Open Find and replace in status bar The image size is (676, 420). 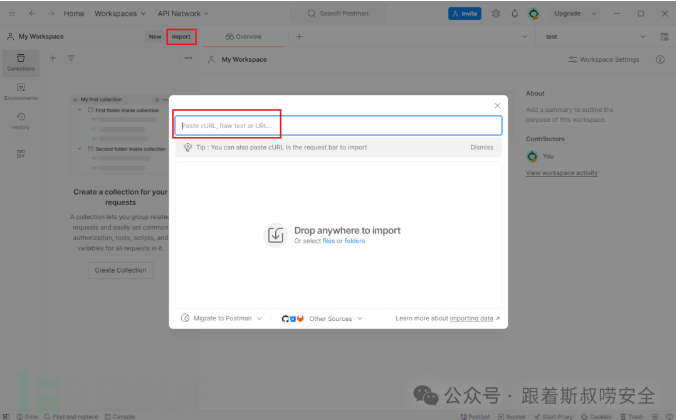point(71,417)
